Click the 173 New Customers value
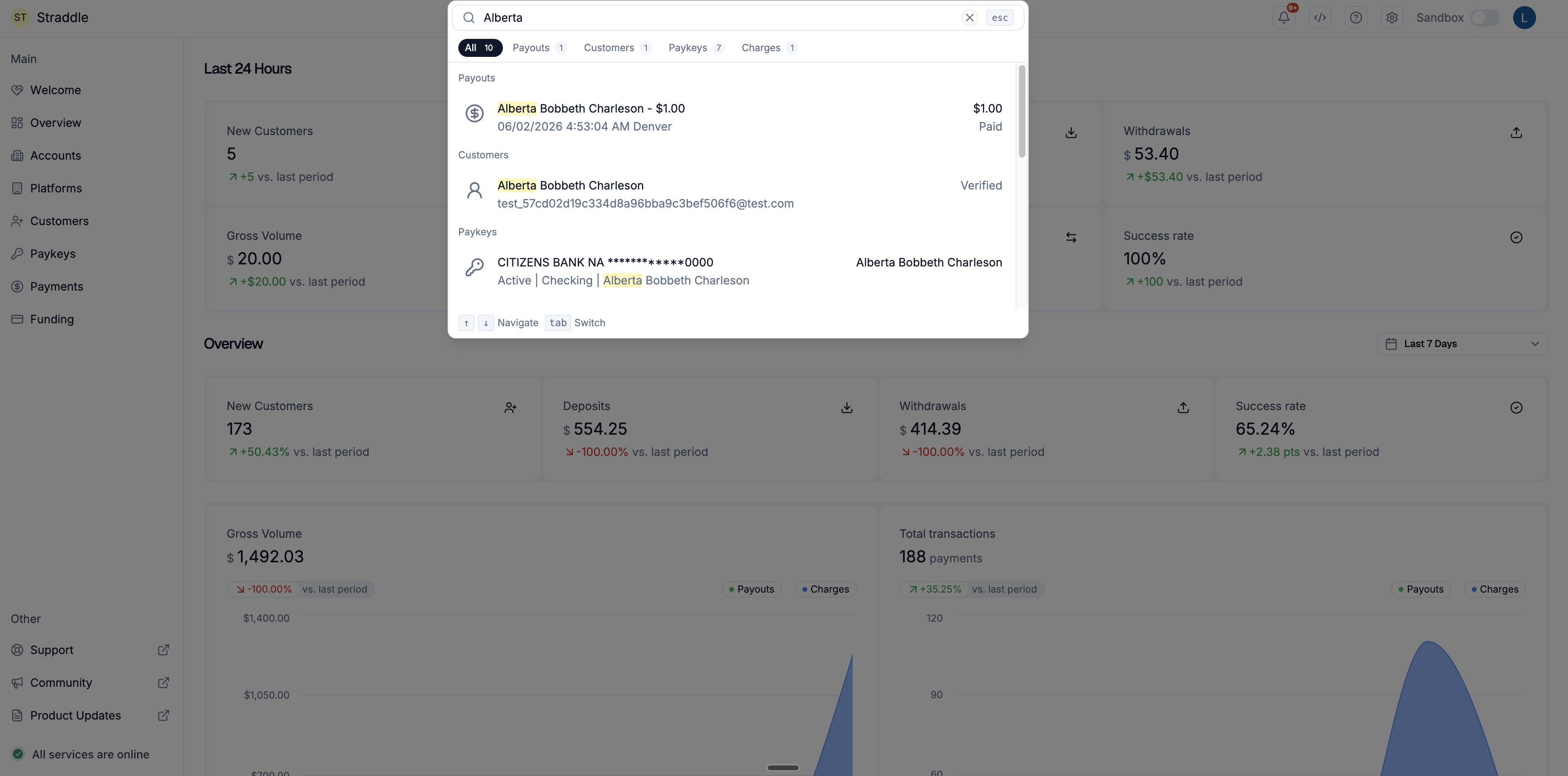 tap(239, 429)
